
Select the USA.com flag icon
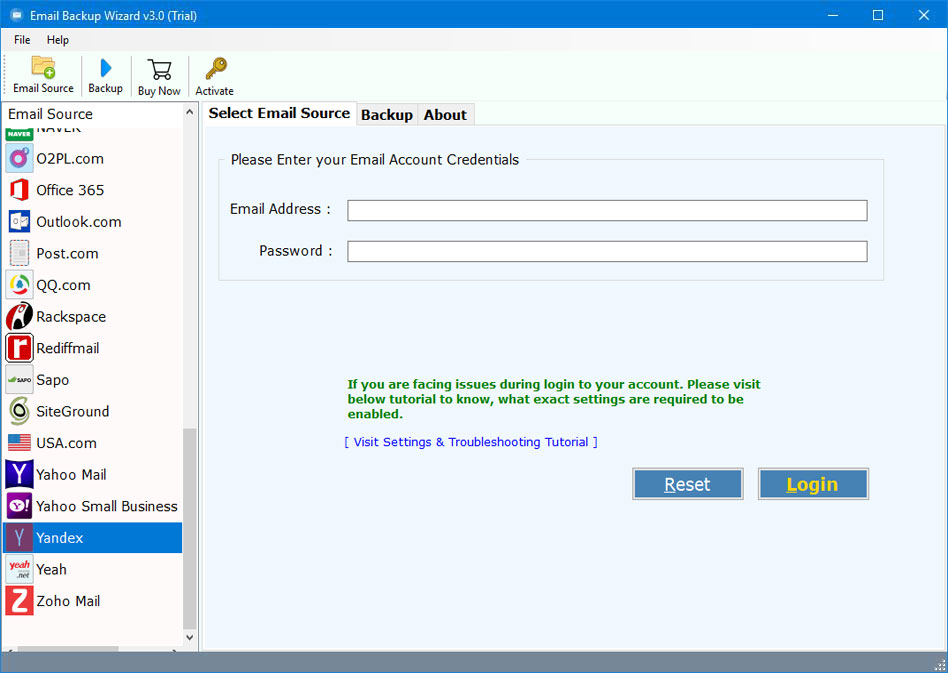coord(19,443)
